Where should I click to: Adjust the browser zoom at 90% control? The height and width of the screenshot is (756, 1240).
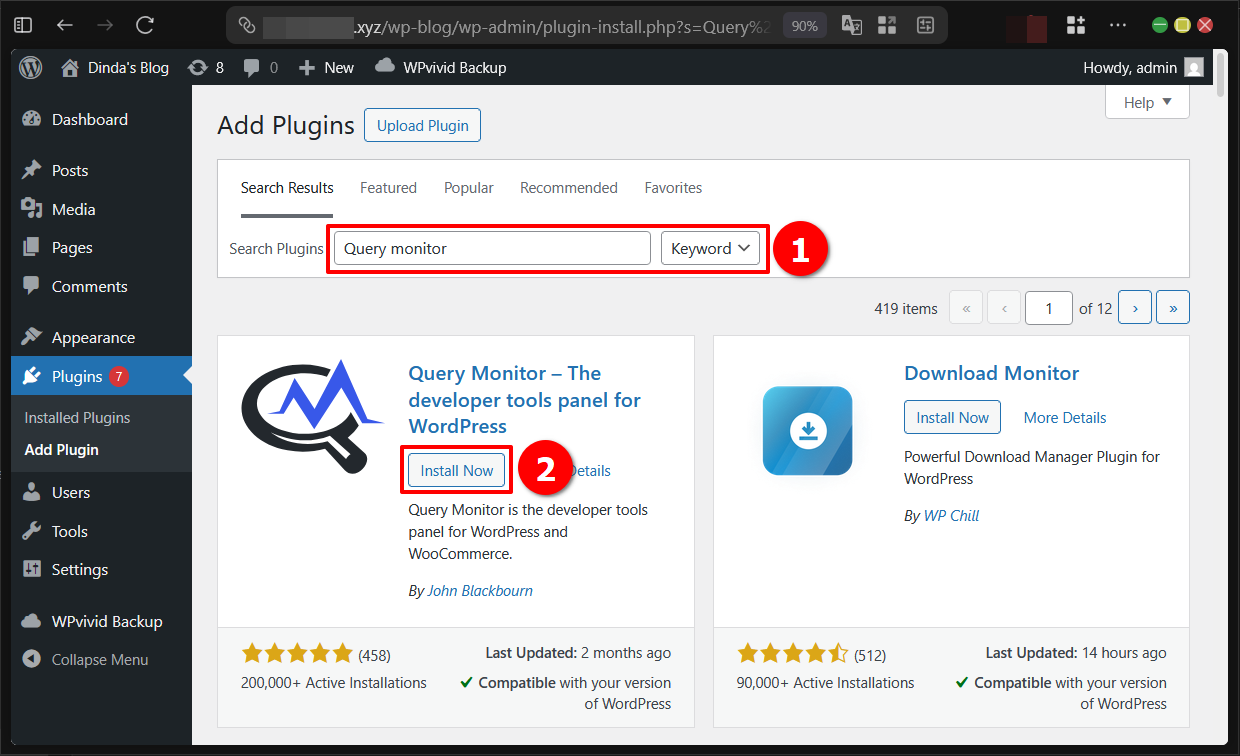tap(805, 24)
